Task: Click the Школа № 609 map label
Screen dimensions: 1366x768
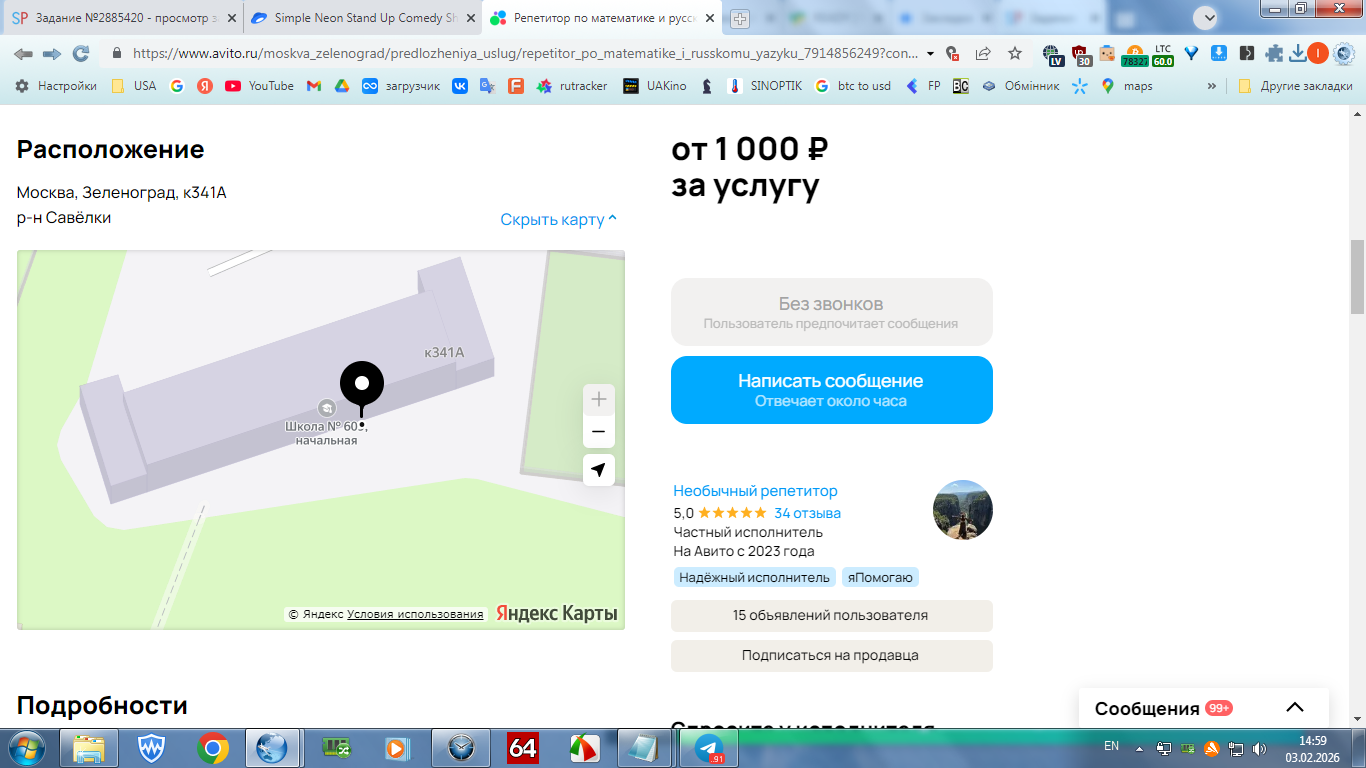Action: point(326,433)
